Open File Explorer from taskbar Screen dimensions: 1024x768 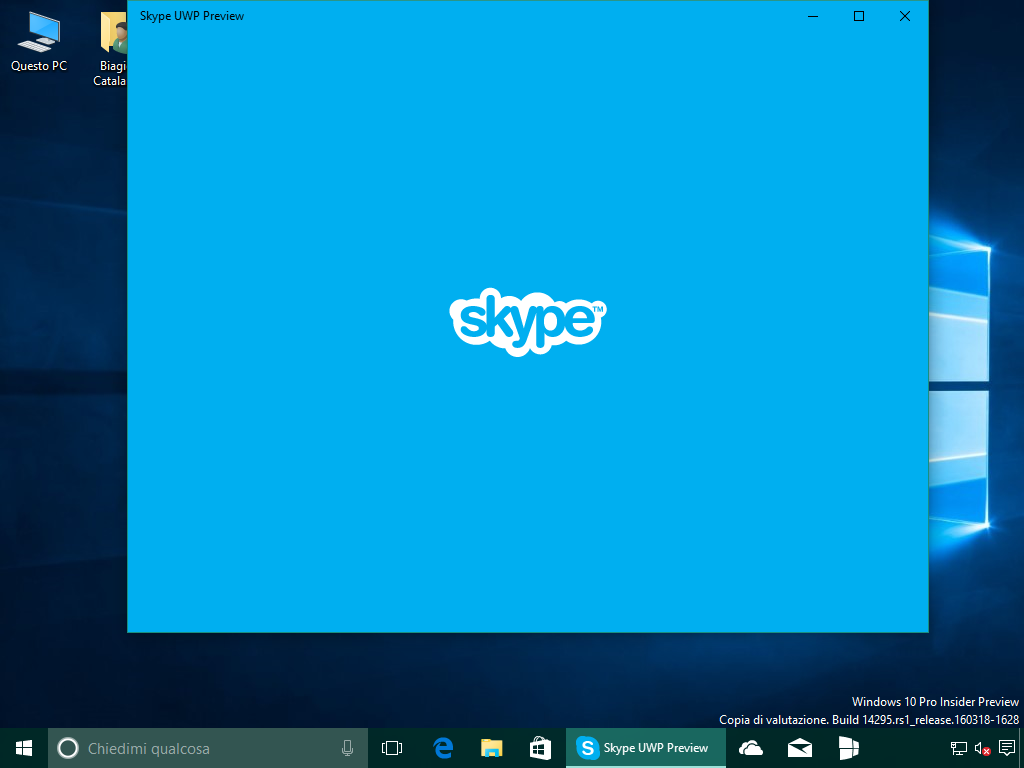[x=492, y=748]
